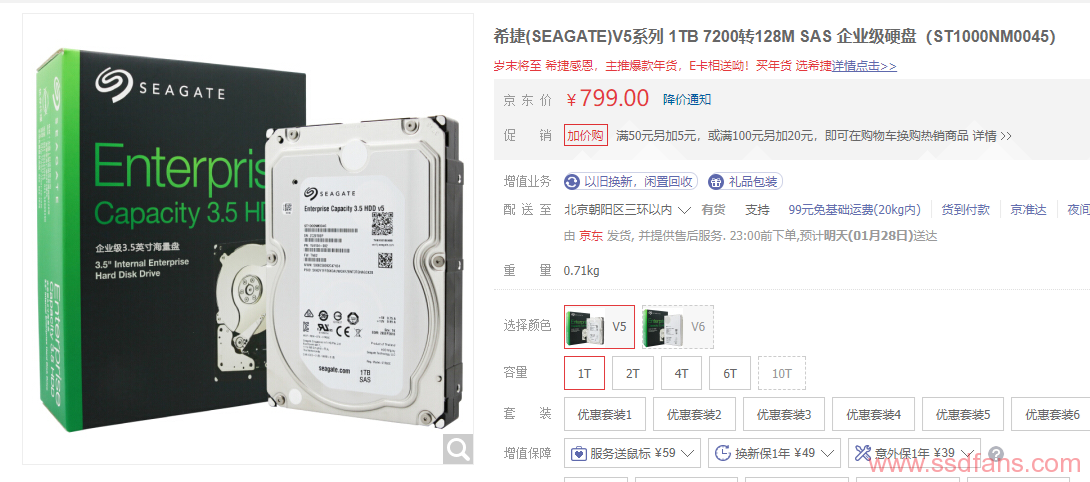Select the V5 color option
The image size is (1090, 482).
click(599, 326)
